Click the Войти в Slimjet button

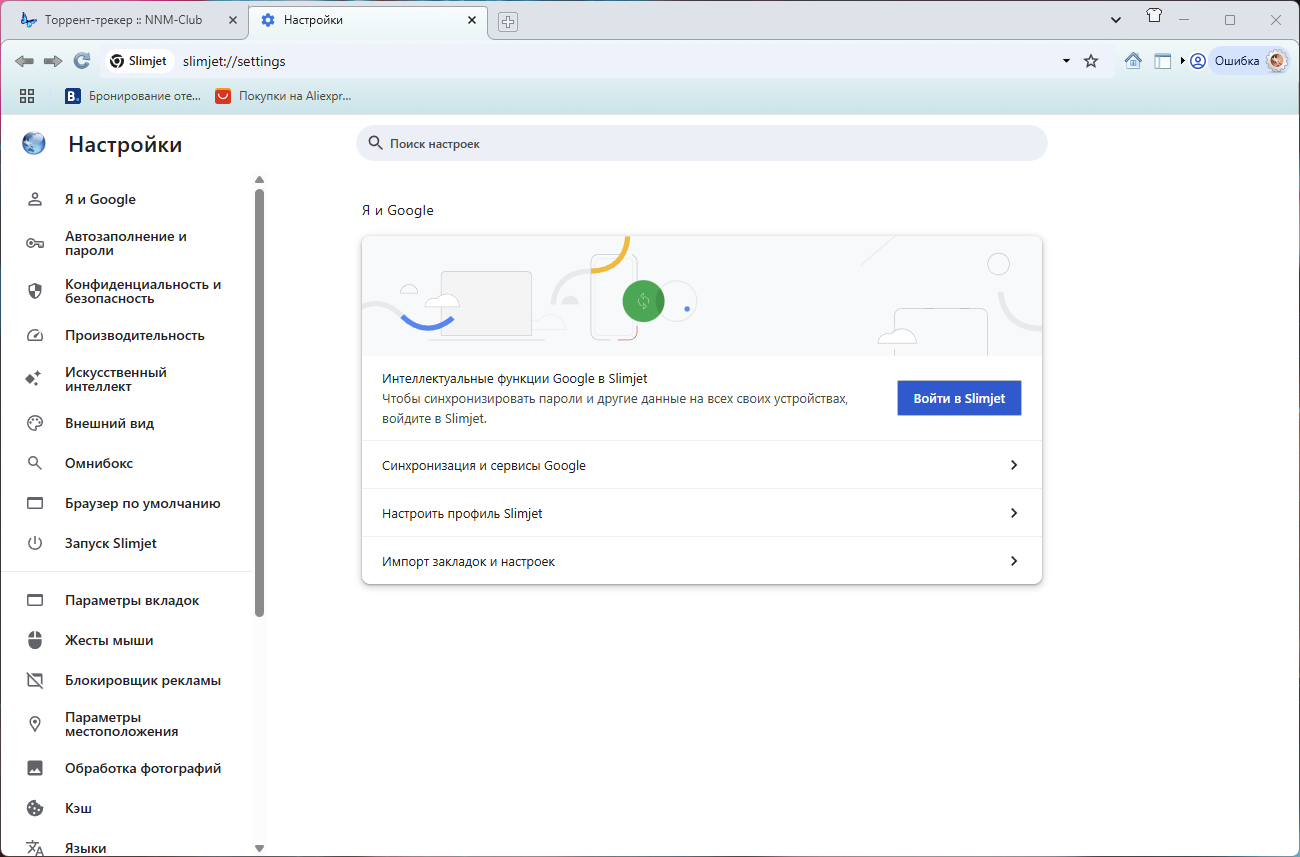[959, 398]
